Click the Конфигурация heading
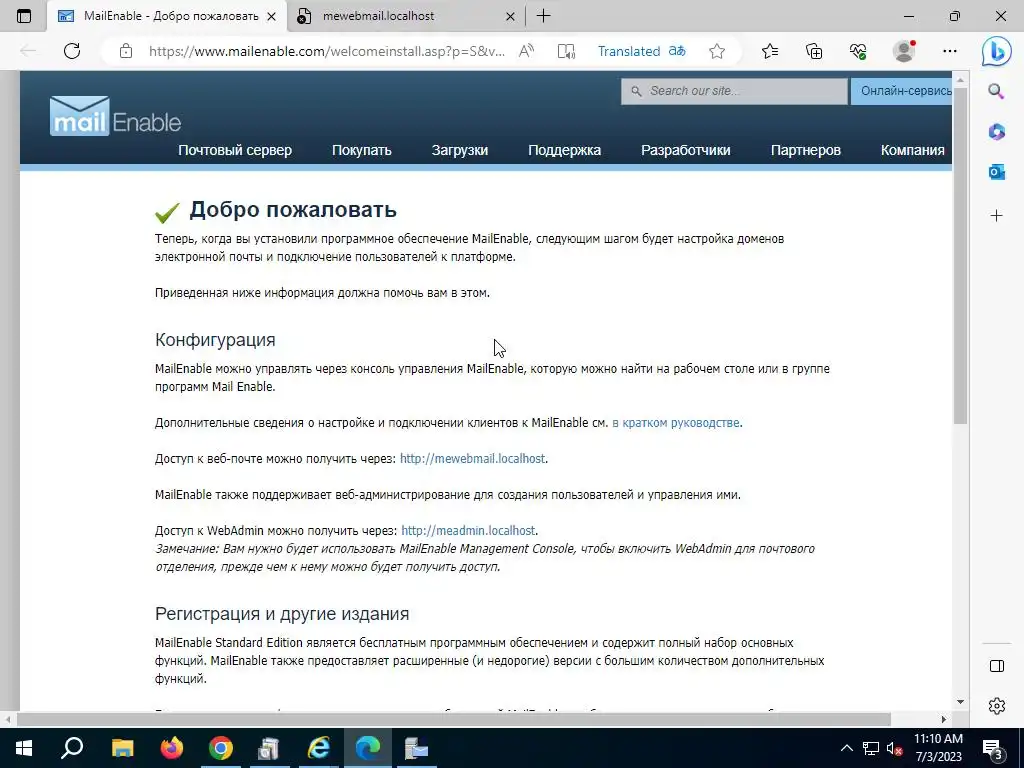The image size is (1024, 768). (215, 340)
